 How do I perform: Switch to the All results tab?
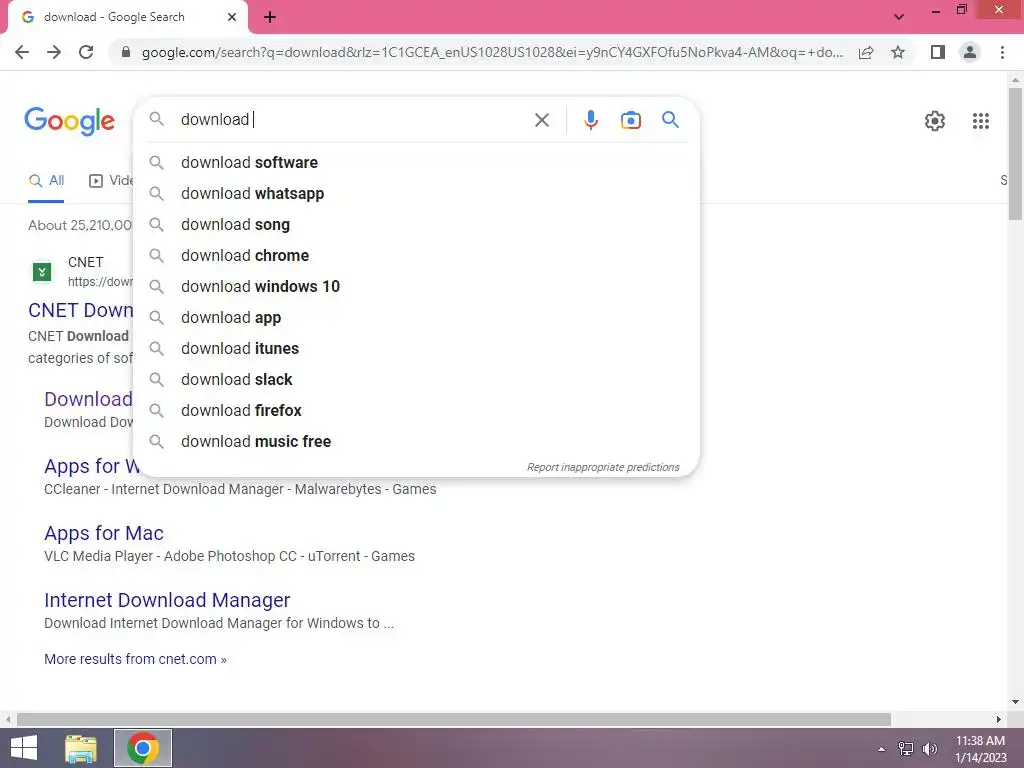(x=46, y=181)
